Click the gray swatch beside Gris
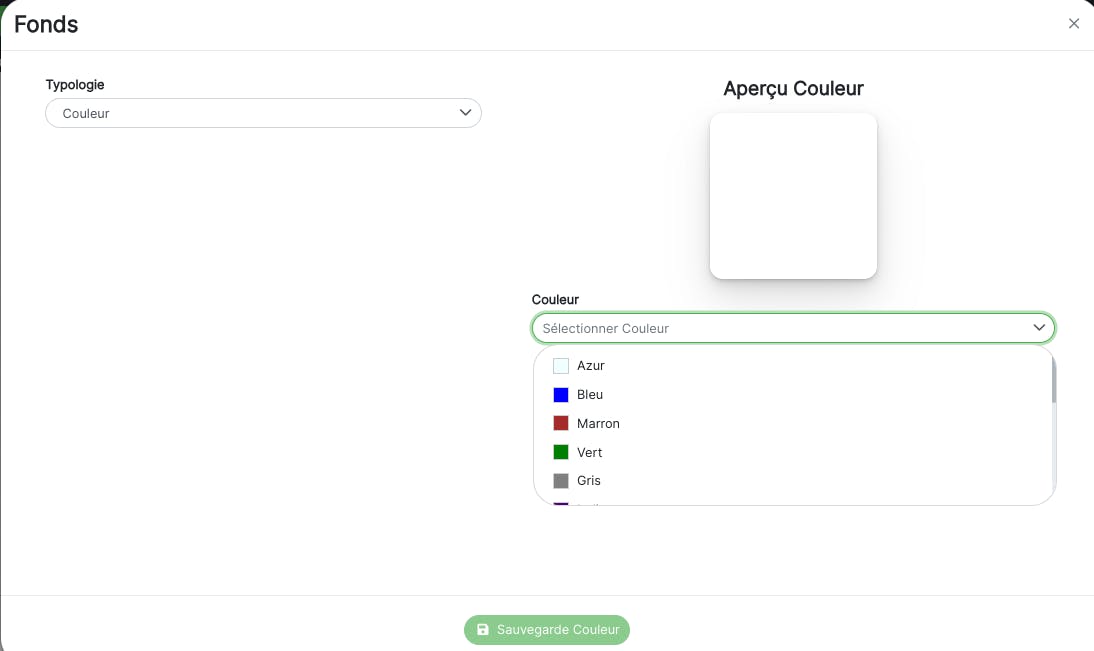This screenshot has width=1094, height=651. click(x=561, y=481)
